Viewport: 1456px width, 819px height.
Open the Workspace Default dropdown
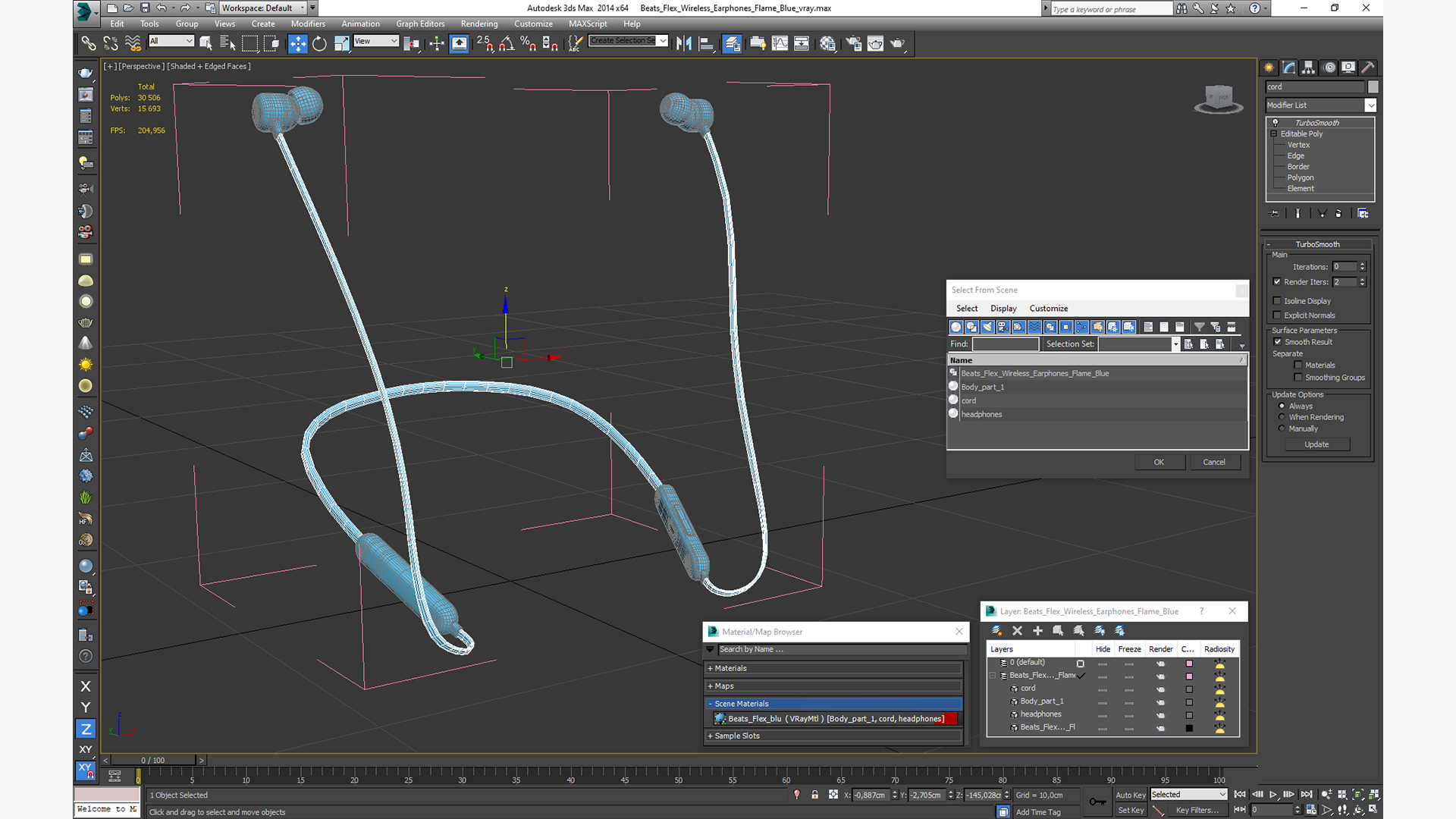(x=262, y=8)
